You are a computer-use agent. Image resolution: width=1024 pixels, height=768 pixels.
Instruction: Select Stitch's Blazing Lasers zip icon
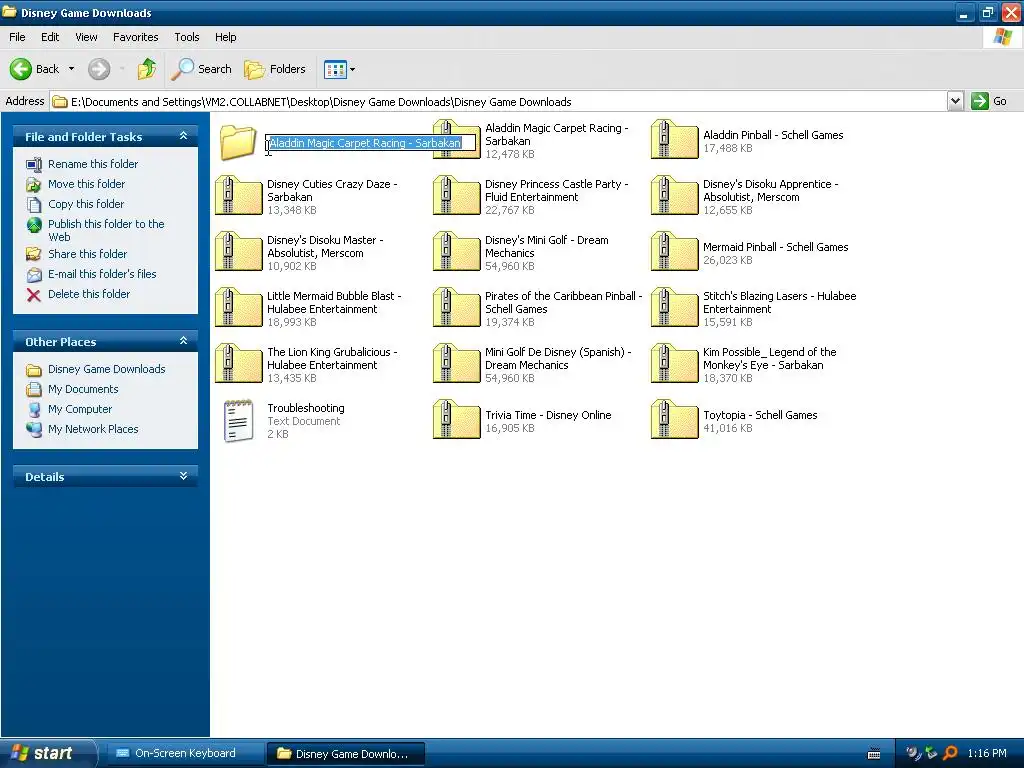coord(674,308)
